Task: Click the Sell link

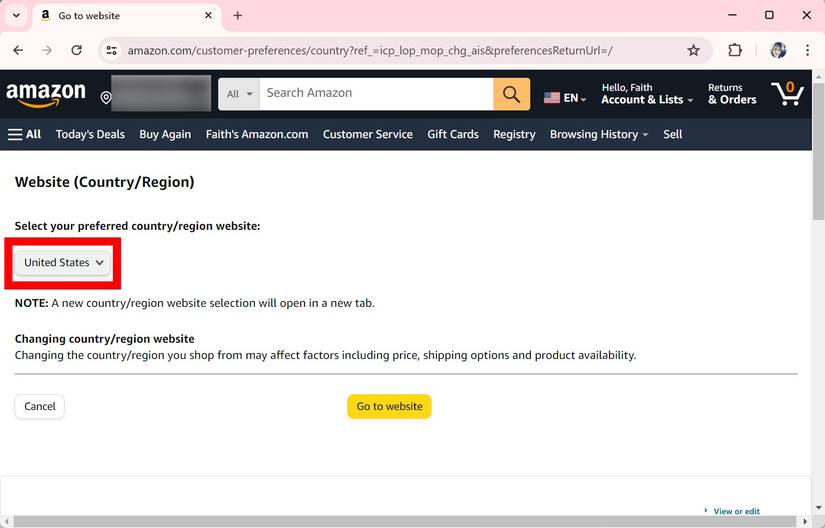Action: point(672,135)
